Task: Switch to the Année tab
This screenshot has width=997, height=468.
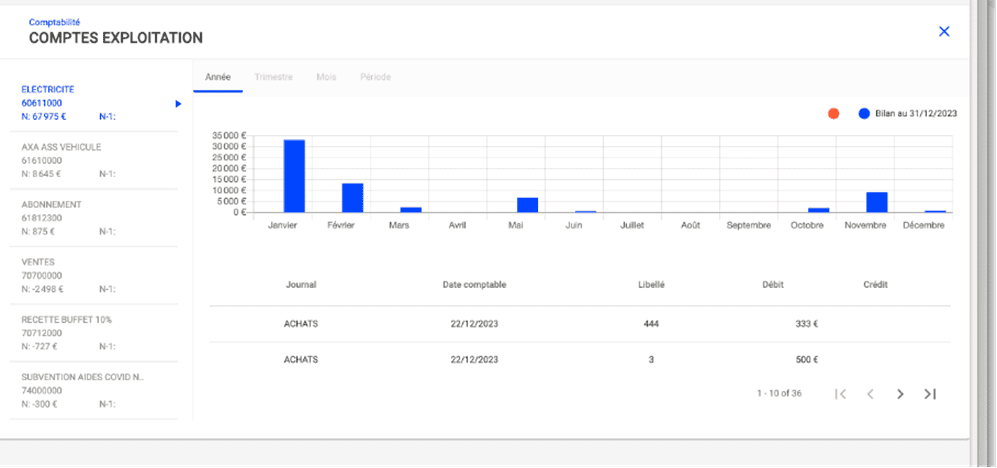Action: (x=218, y=77)
